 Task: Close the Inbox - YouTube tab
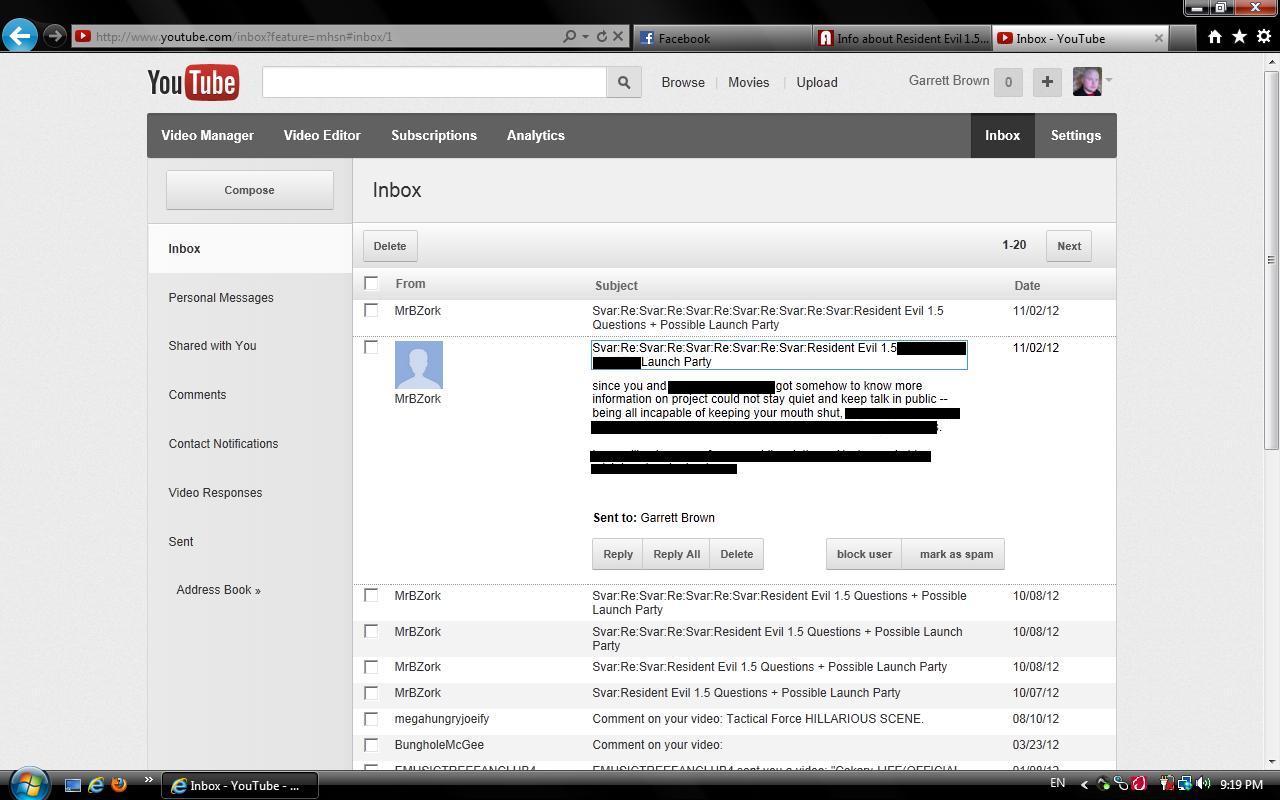(1159, 38)
